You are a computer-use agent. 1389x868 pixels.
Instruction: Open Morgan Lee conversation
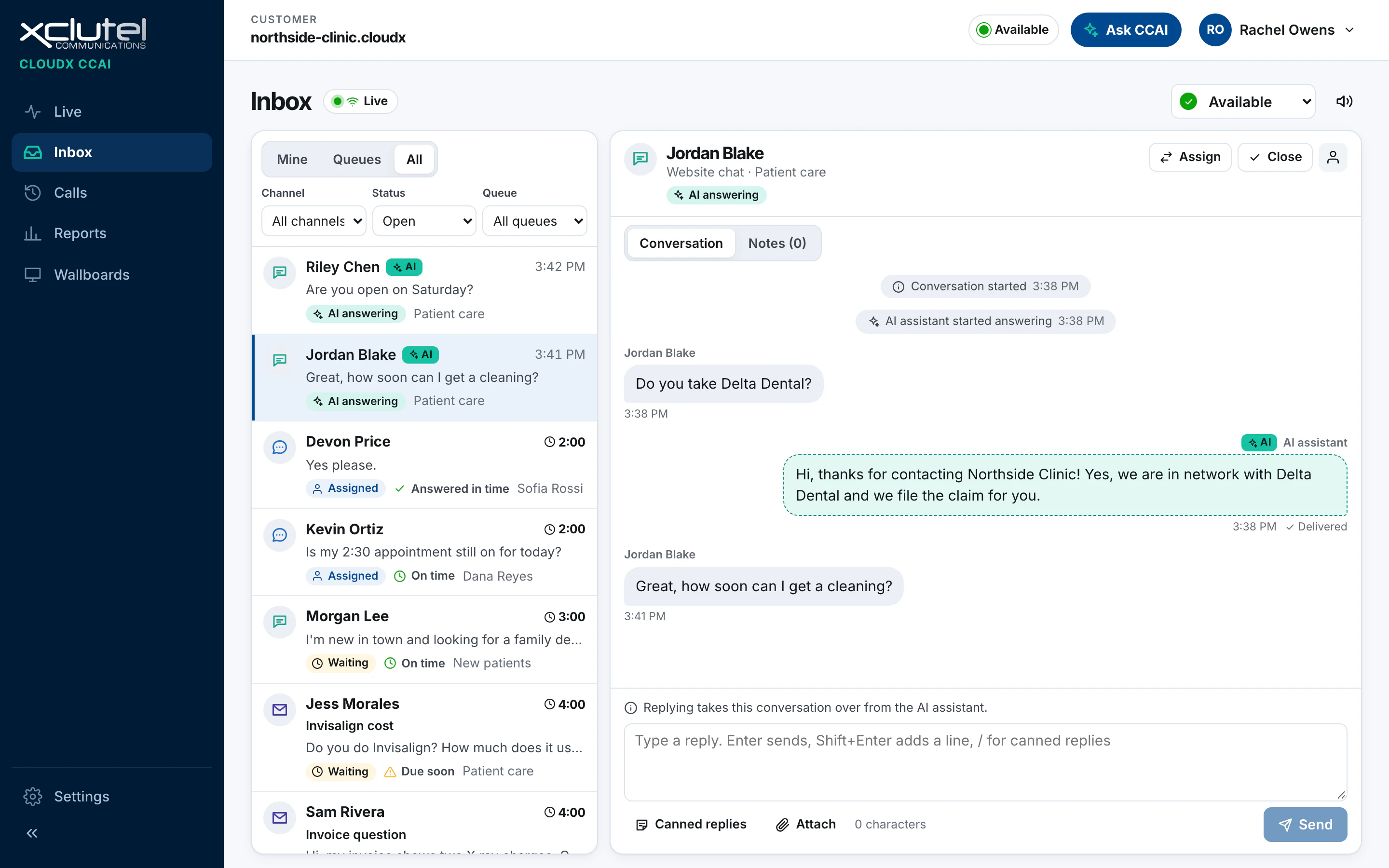coord(425,639)
